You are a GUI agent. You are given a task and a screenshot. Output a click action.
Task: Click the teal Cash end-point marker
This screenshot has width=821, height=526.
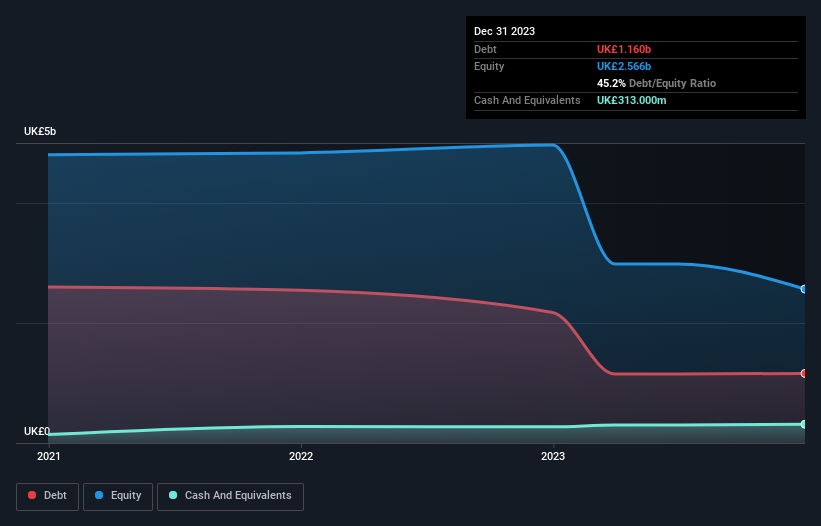point(804,424)
